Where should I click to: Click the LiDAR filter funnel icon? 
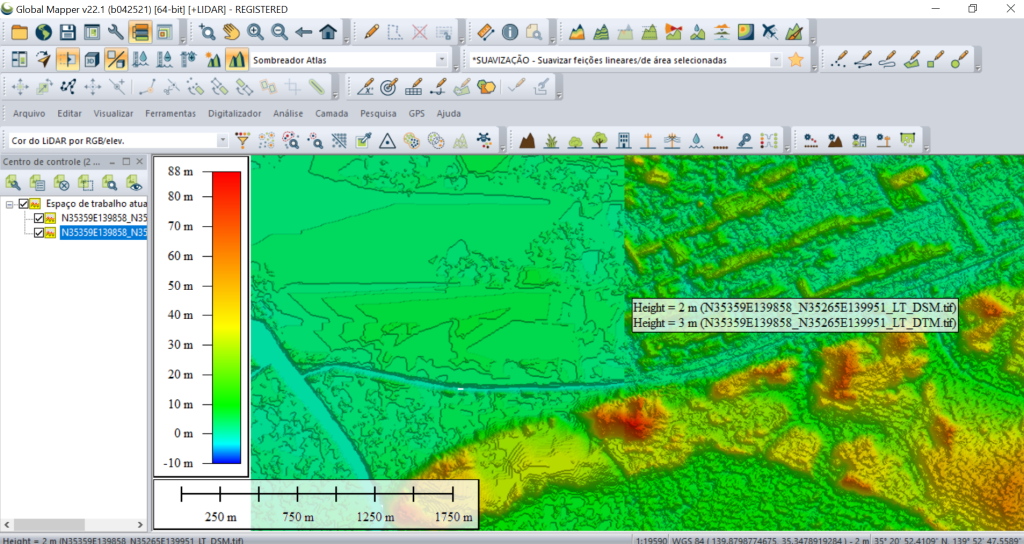click(242, 140)
